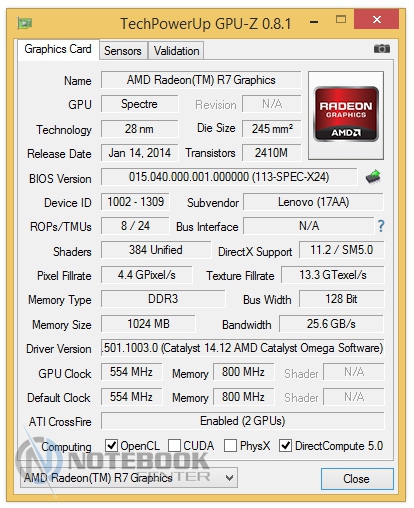Select the Graphics Card tab

[x=58, y=49]
